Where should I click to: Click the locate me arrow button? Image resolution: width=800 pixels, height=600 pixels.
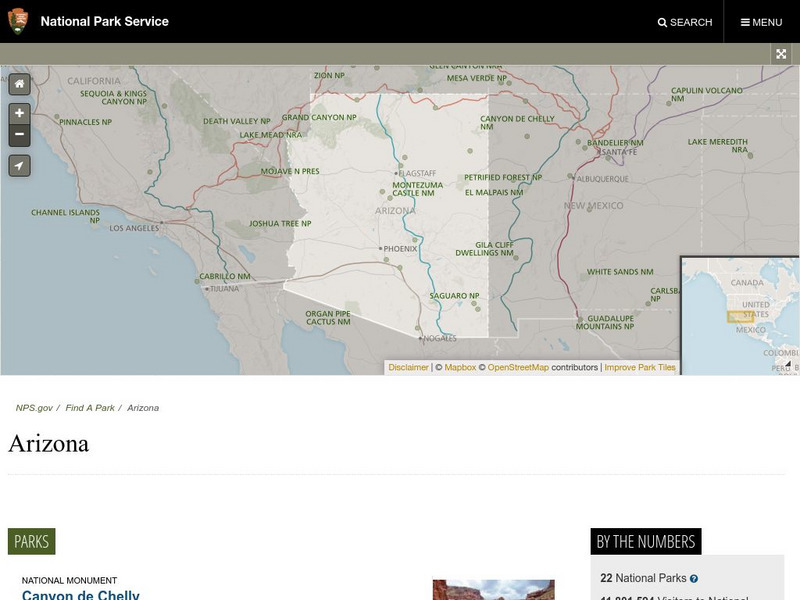tap(19, 166)
